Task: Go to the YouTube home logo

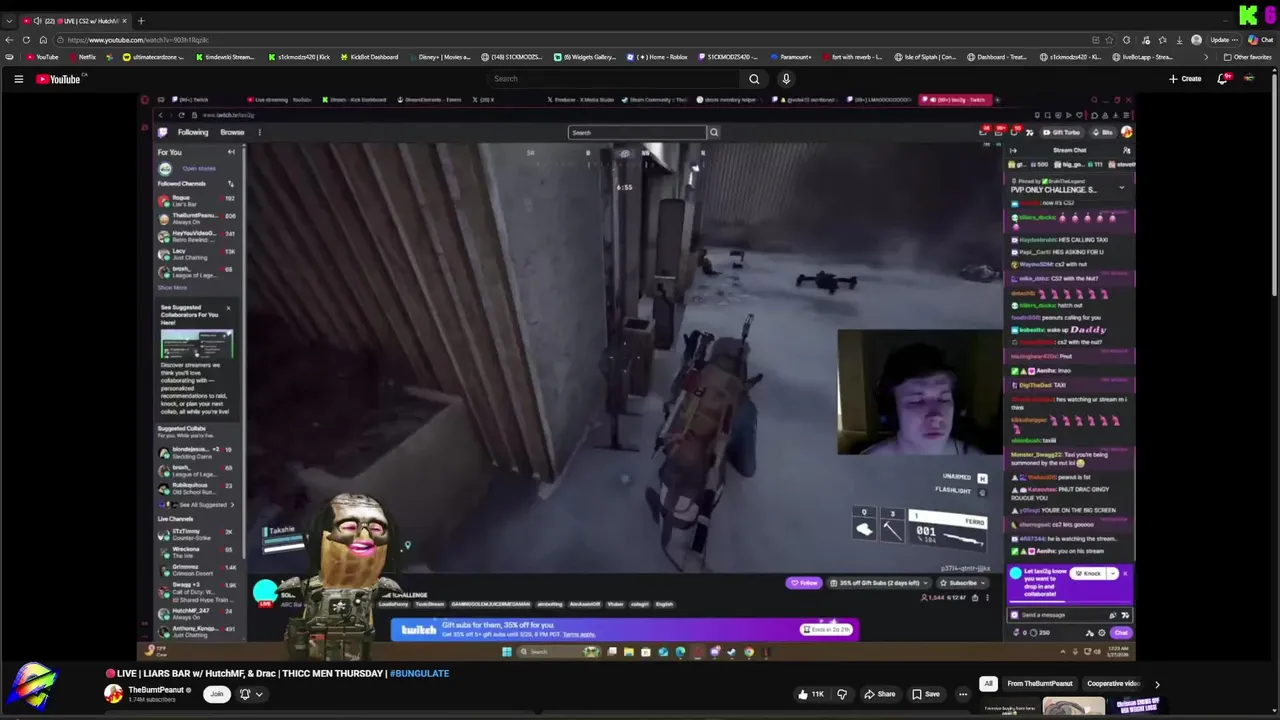Action: [58, 79]
